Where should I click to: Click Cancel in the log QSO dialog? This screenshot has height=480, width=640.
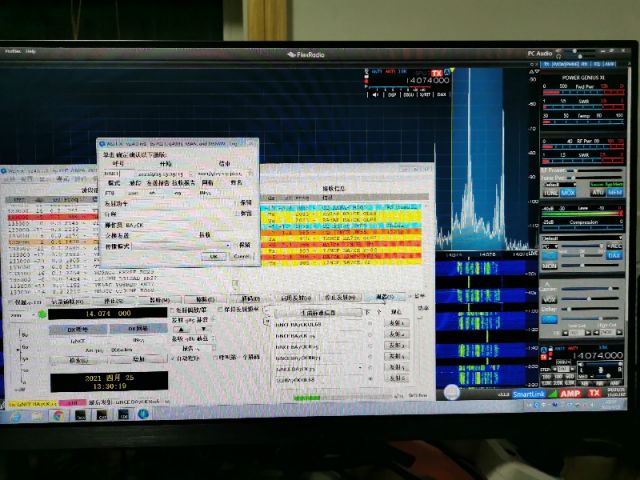click(x=241, y=256)
